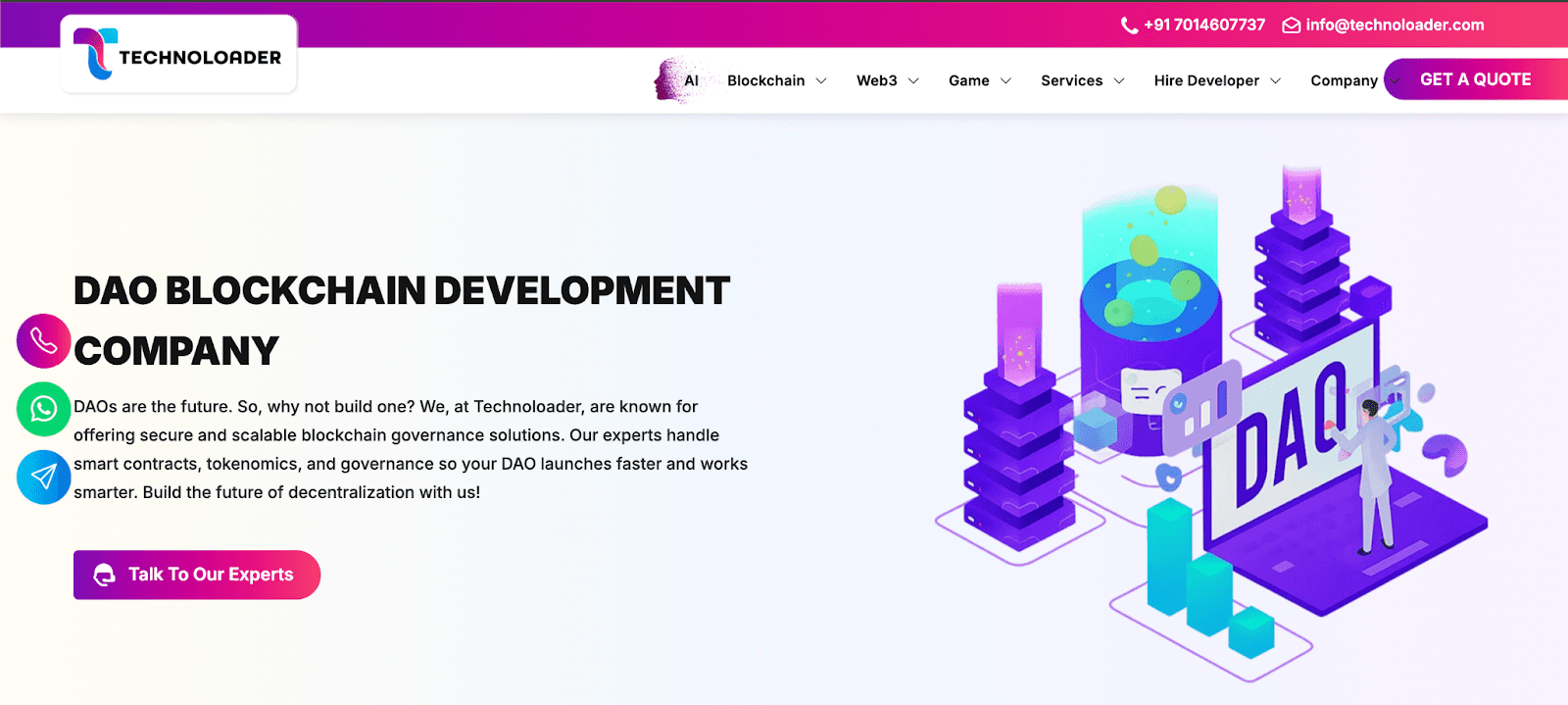
Task: Open the Company menu item
Action: (x=1345, y=80)
